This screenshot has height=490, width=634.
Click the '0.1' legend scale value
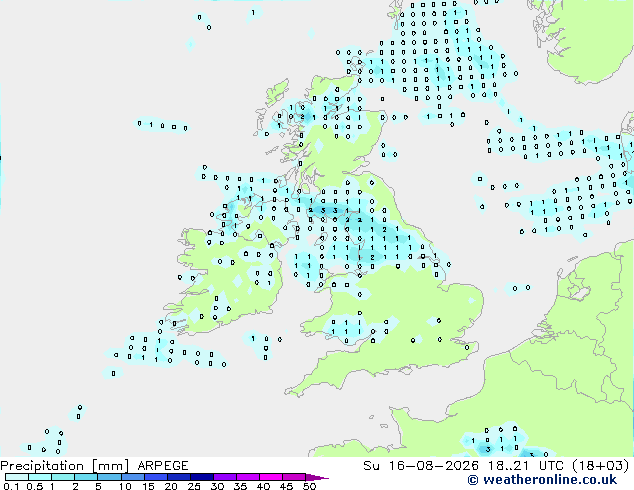pyautogui.click(x=11, y=486)
